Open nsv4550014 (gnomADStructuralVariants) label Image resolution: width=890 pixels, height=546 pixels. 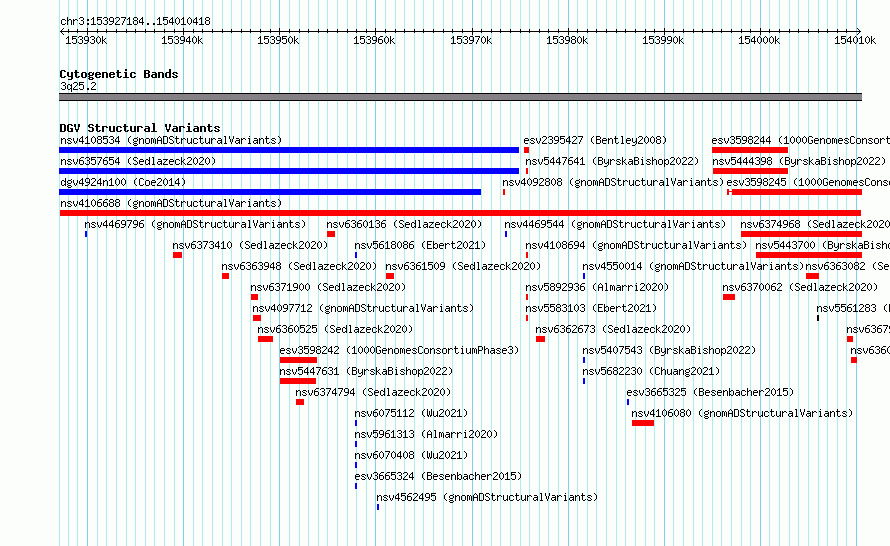click(x=693, y=266)
